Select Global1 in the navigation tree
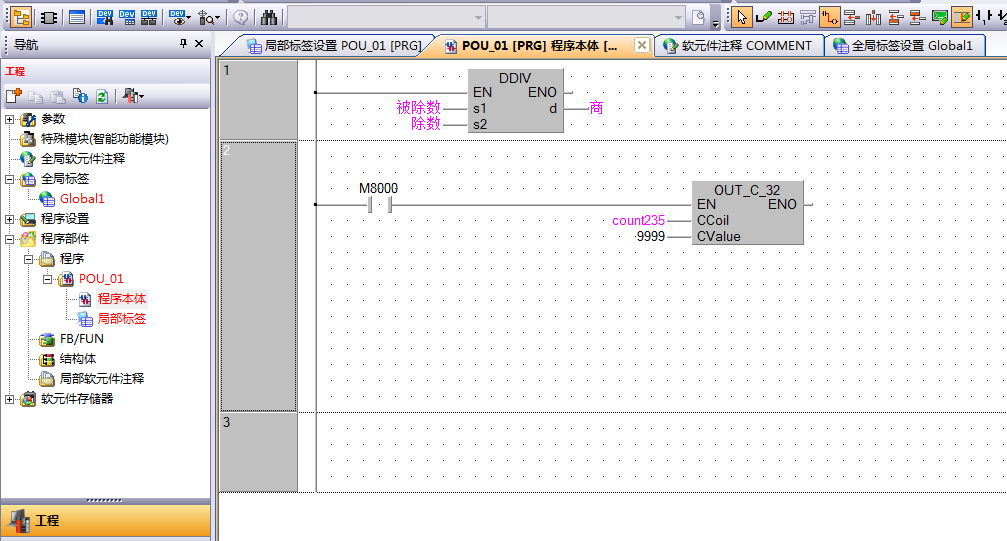Image resolution: width=1007 pixels, height=541 pixels. (81, 199)
